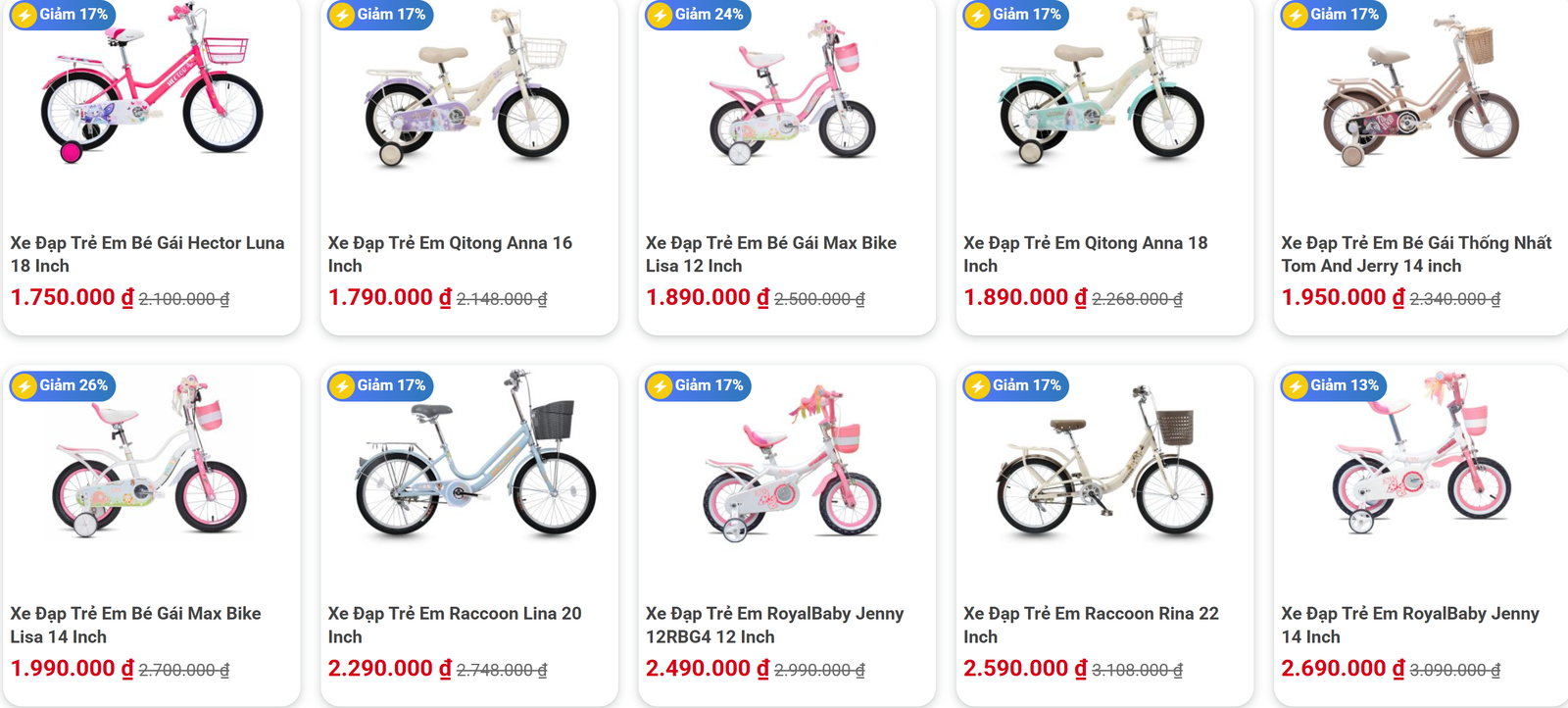
Task: Click lightning icon on Hector Luna discount badge
Action: [24, 16]
